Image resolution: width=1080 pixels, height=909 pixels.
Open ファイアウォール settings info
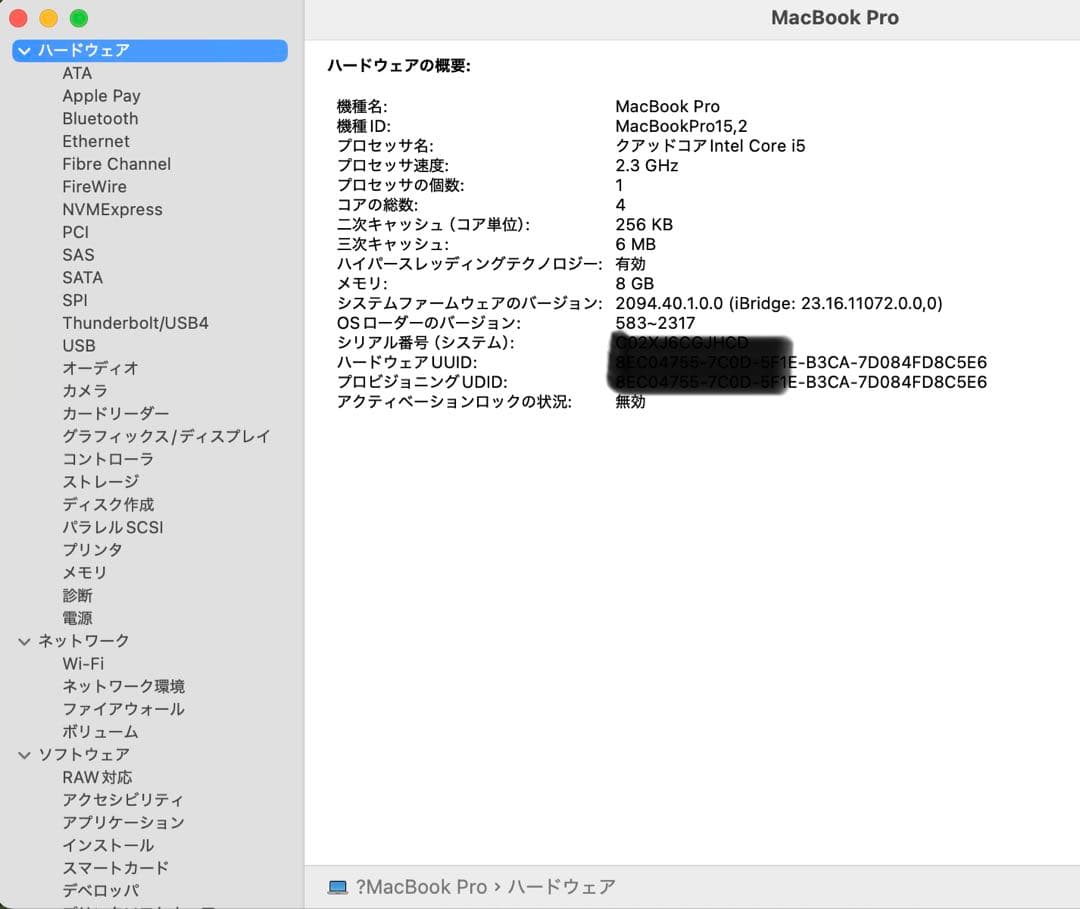click(x=124, y=709)
